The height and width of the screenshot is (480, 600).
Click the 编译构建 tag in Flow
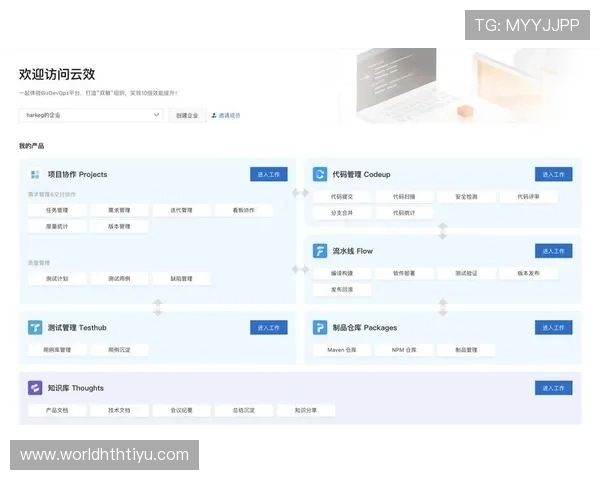tap(342, 273)
